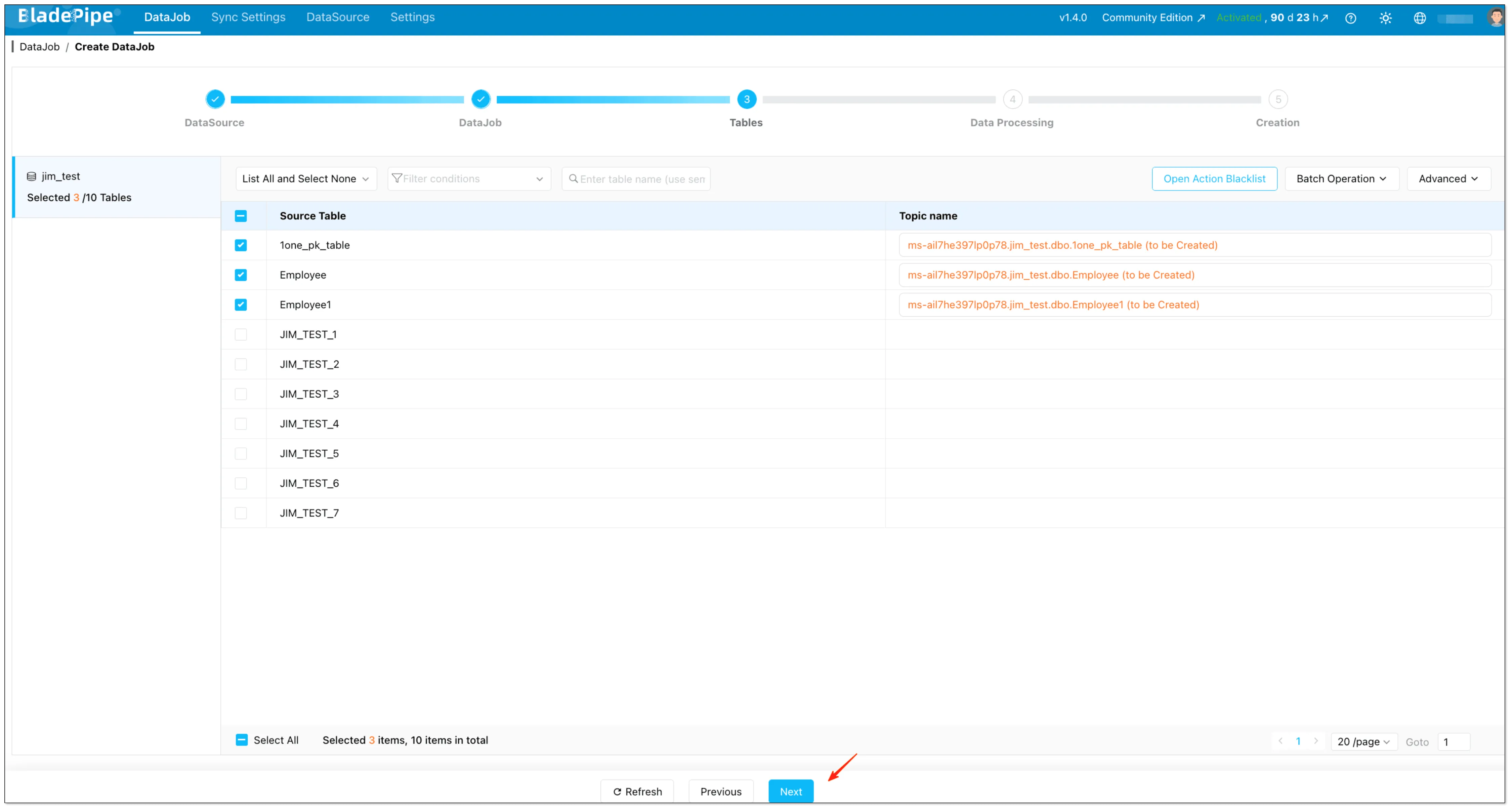This screenshot has width=1512, height=810.
Task: Uncheck the Employee table checkbox
Action: pos(241,275)
